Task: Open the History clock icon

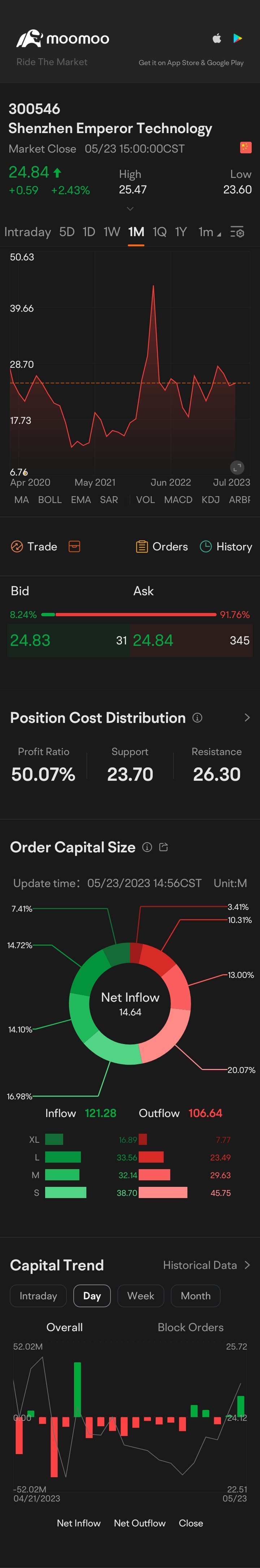Action: click(205, 547)
